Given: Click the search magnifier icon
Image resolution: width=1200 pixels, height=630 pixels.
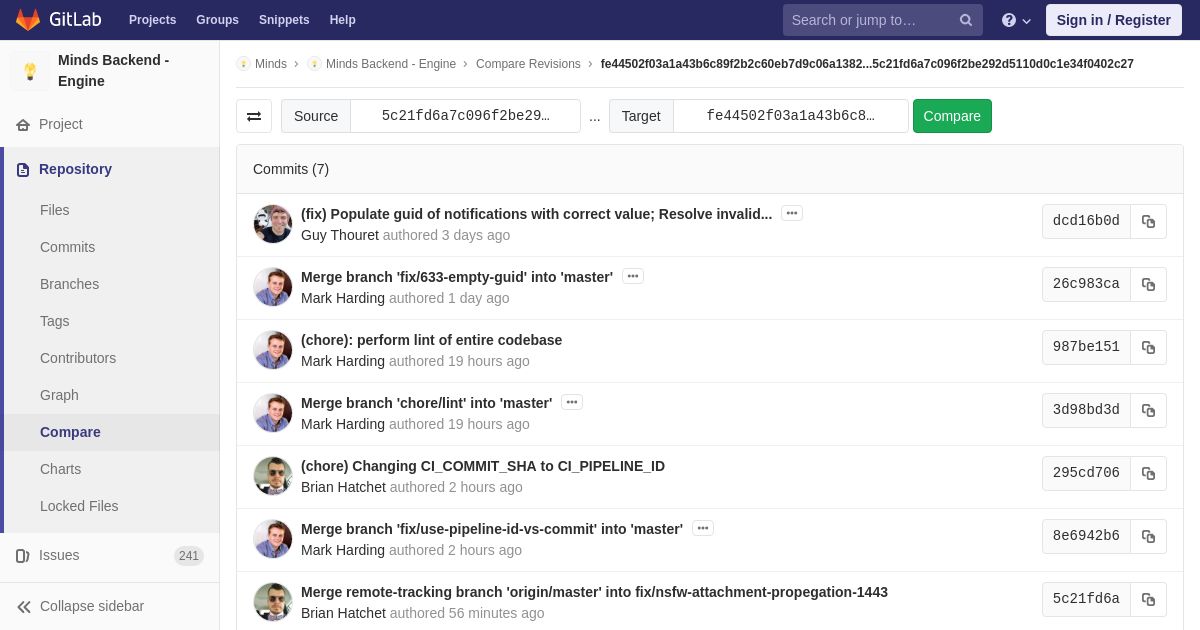Looking at the screenshot, I should coord(966,20).
